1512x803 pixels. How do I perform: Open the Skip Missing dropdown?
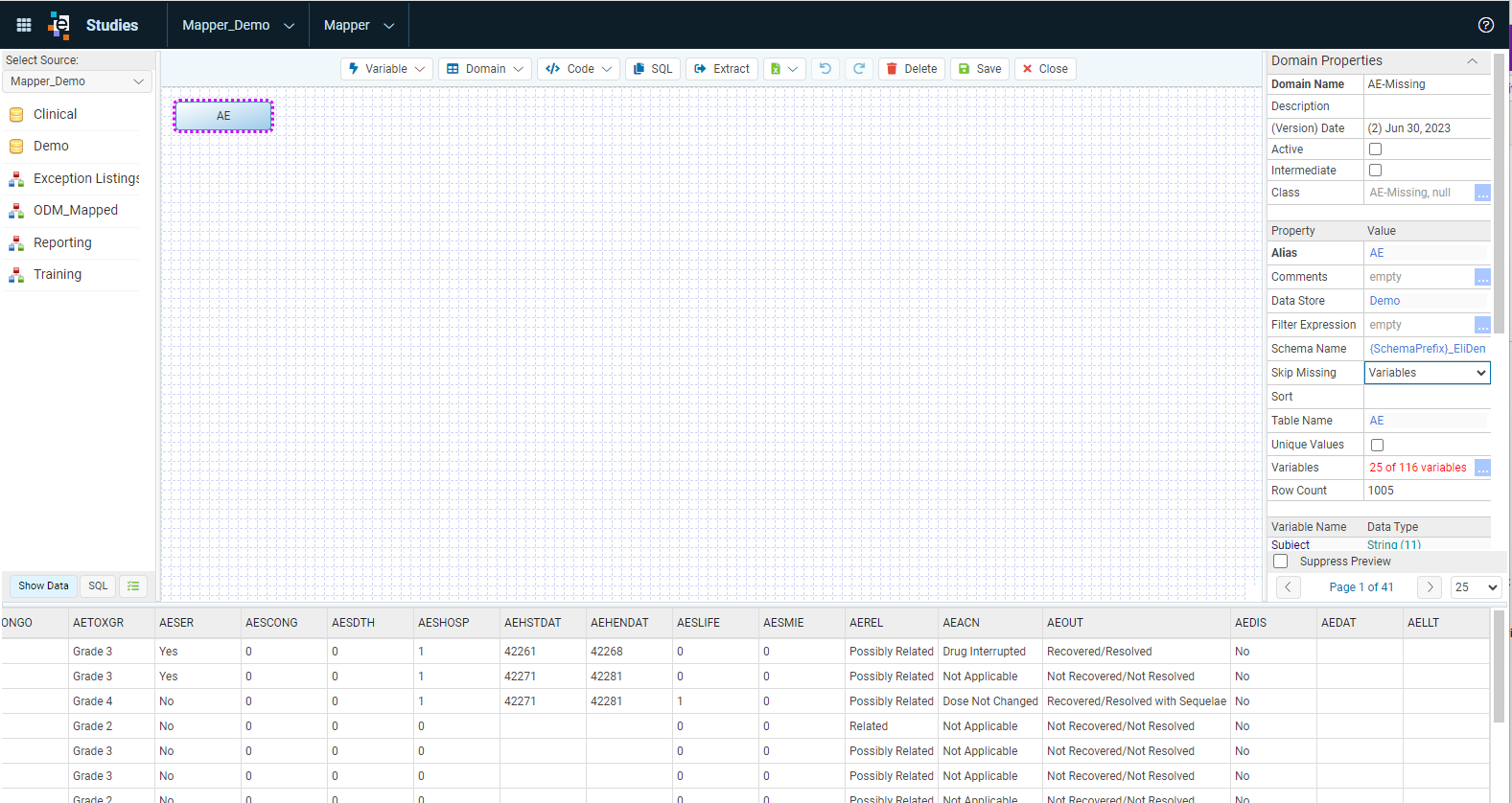[1427, 373]
